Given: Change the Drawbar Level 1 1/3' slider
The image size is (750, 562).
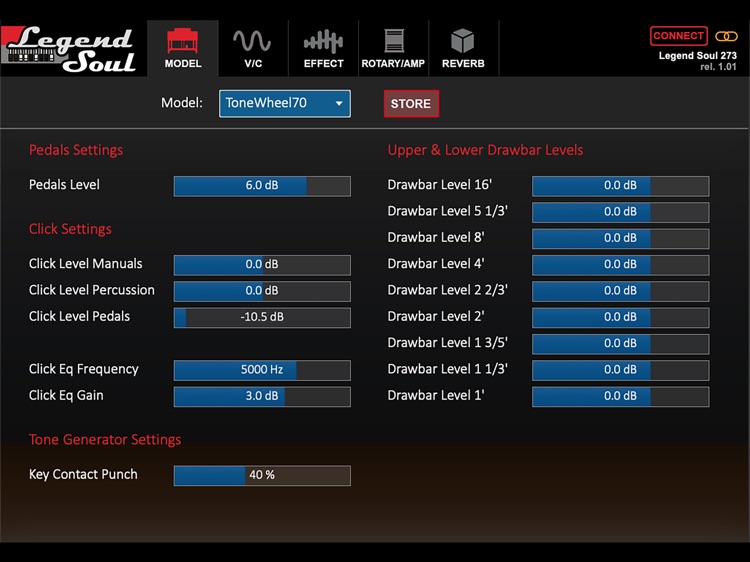Looking at the screenshot, I should [x=620, y=370].
